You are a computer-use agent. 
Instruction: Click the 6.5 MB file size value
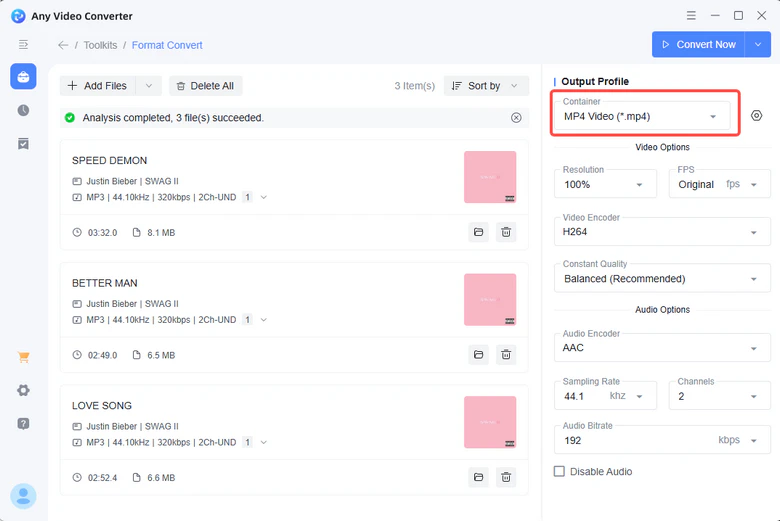point(161,355)
